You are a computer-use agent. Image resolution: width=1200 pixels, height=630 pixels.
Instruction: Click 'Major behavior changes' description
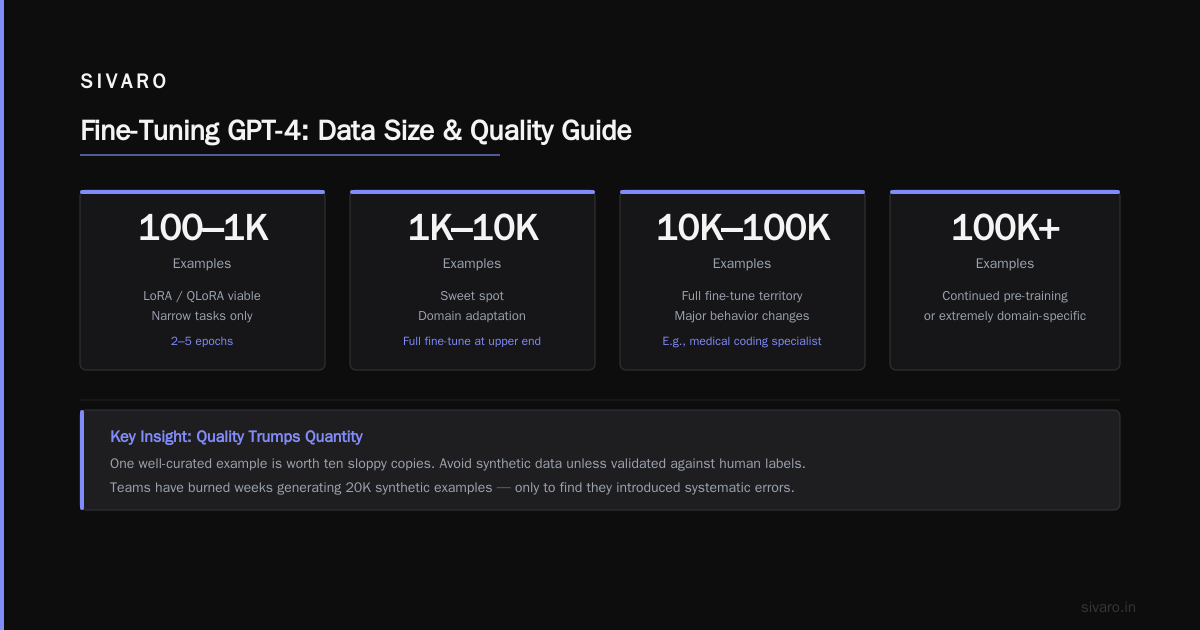coord(742,316)
